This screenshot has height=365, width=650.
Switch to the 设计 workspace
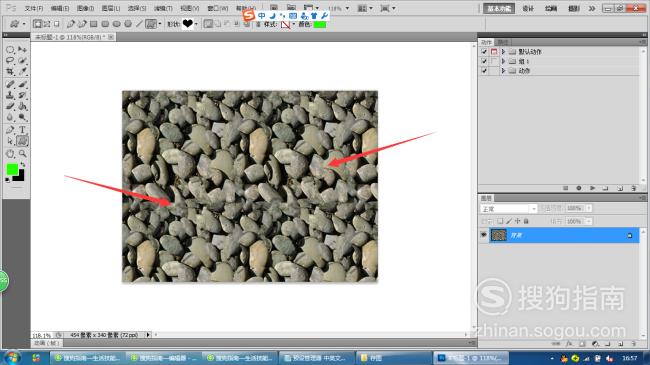tap(528, 8)
